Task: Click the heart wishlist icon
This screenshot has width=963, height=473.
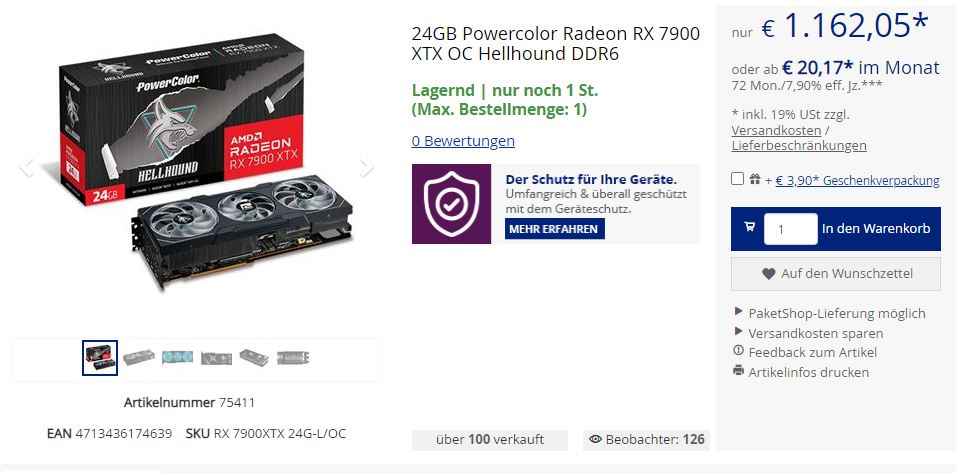Action: tap(768, 274)
